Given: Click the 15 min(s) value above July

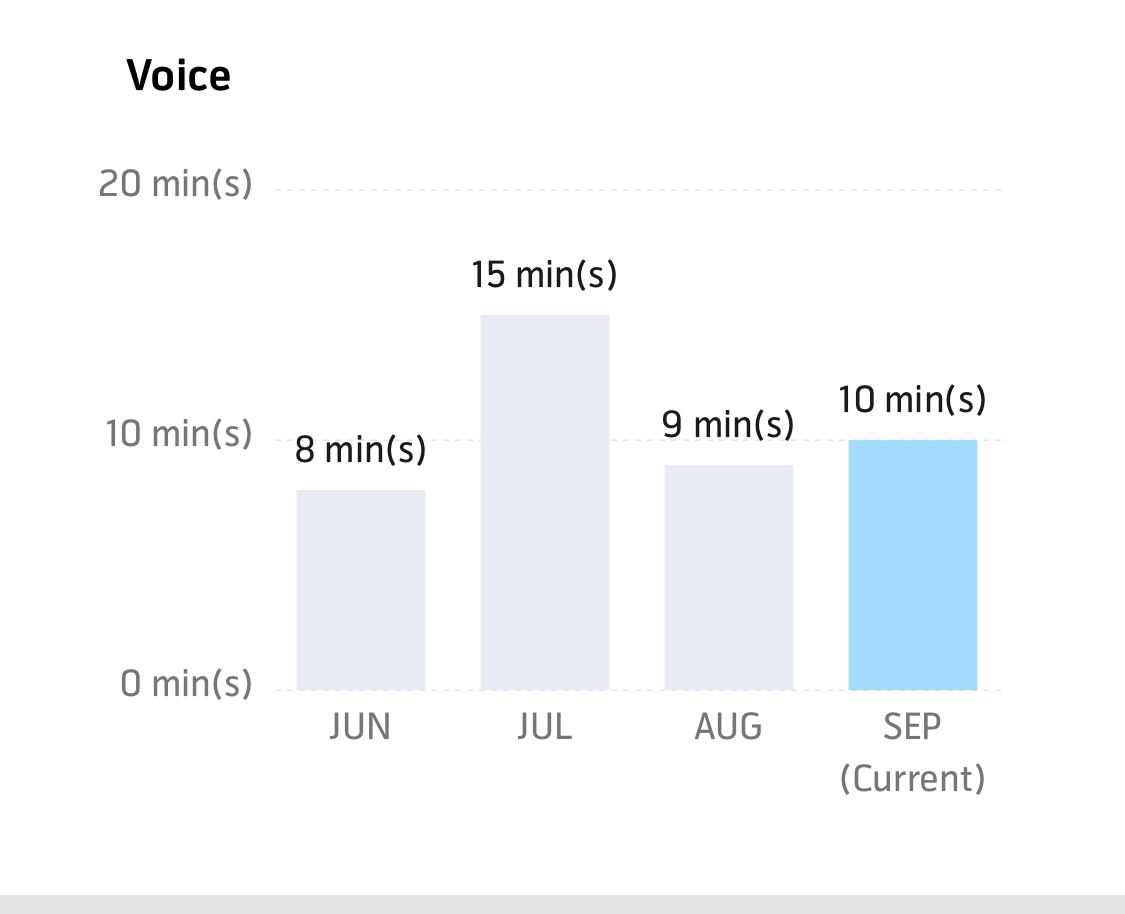Looking at the screenshot, I should [x=544, y=275].
